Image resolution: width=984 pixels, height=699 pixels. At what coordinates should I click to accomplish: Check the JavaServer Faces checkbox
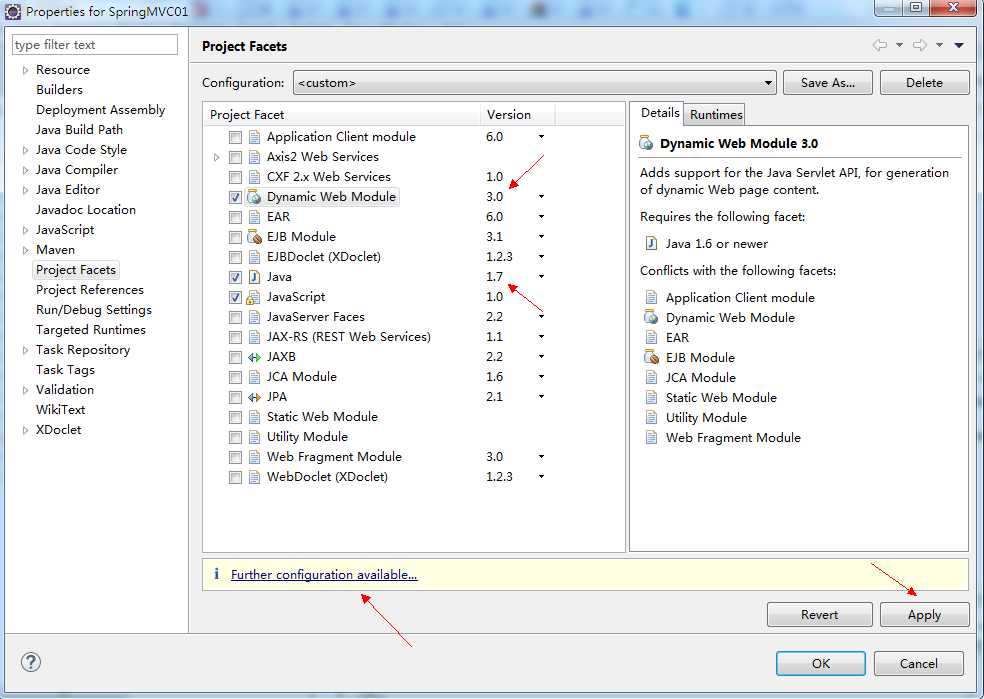[235, 317]
